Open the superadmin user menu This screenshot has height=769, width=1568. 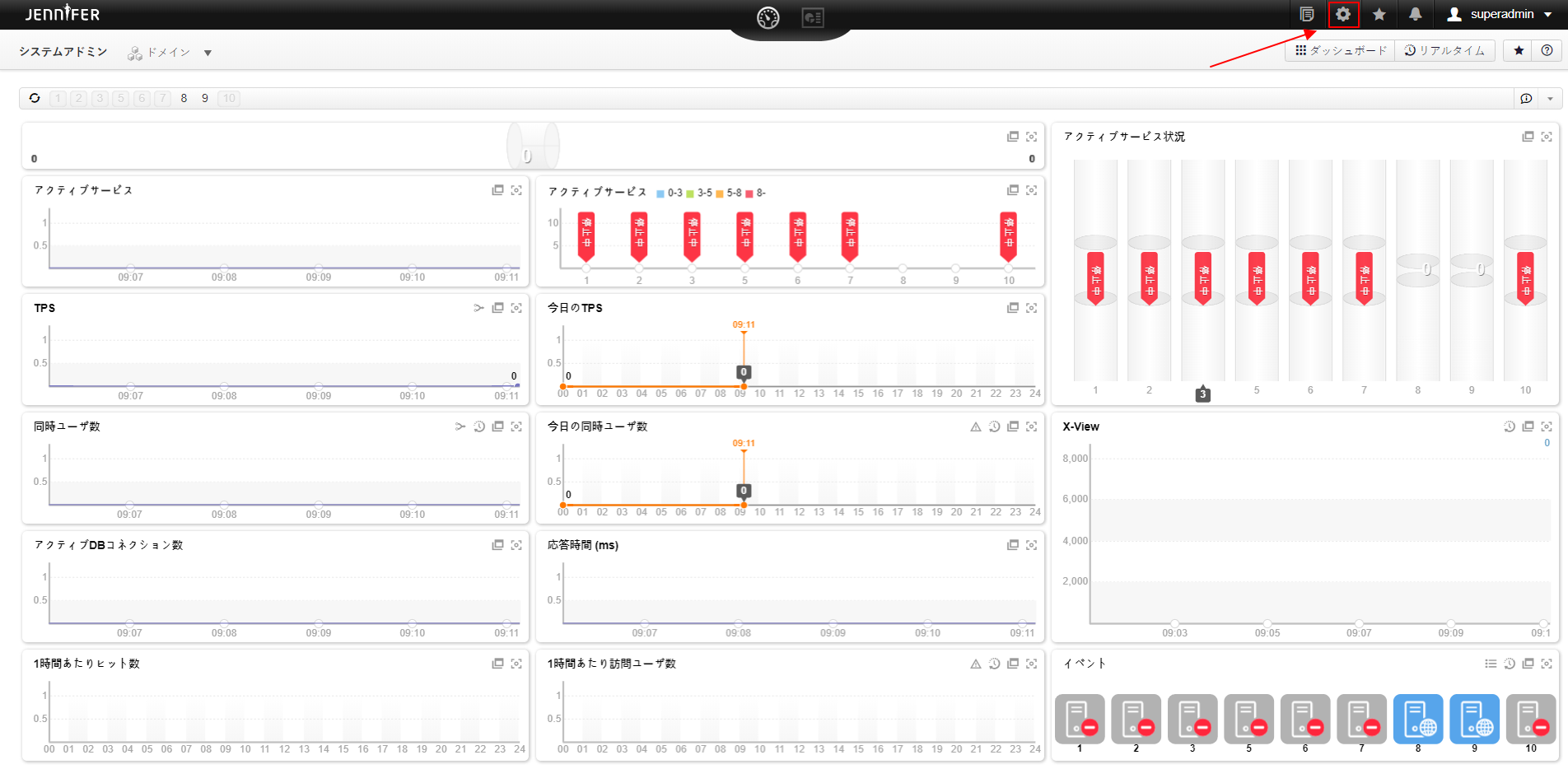coord(1501,14)
